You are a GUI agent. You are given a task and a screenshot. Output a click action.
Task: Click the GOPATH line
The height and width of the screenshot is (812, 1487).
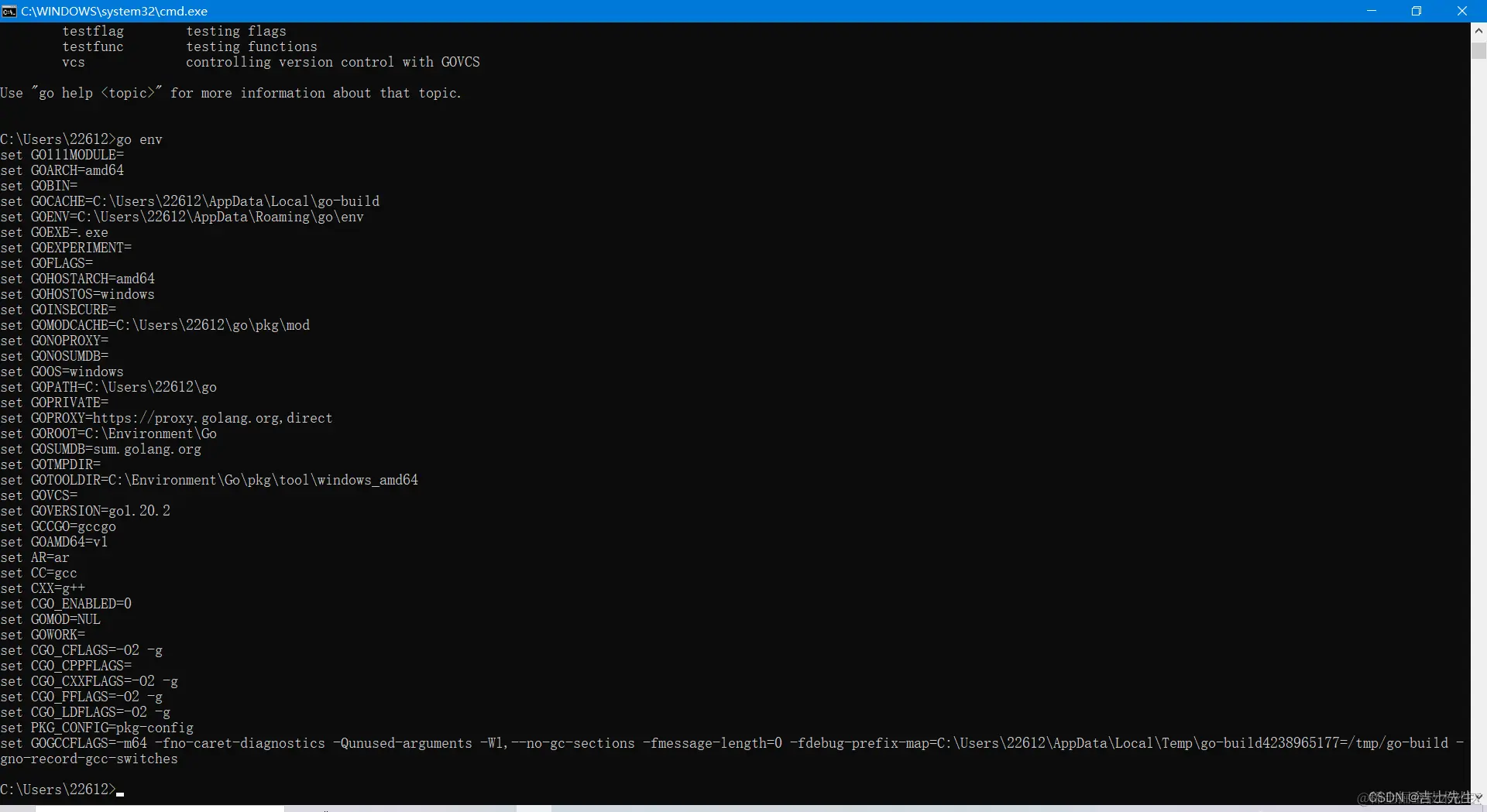(x=108, y=387)
